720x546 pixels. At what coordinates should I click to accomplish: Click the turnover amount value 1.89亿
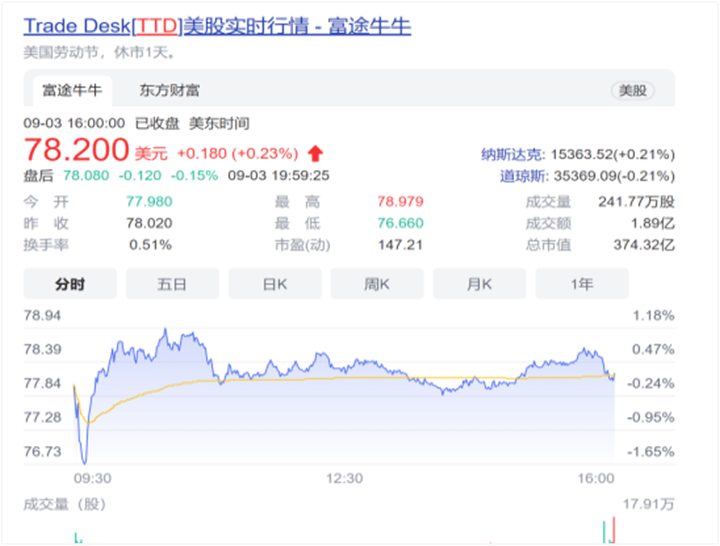pos(652,223)
